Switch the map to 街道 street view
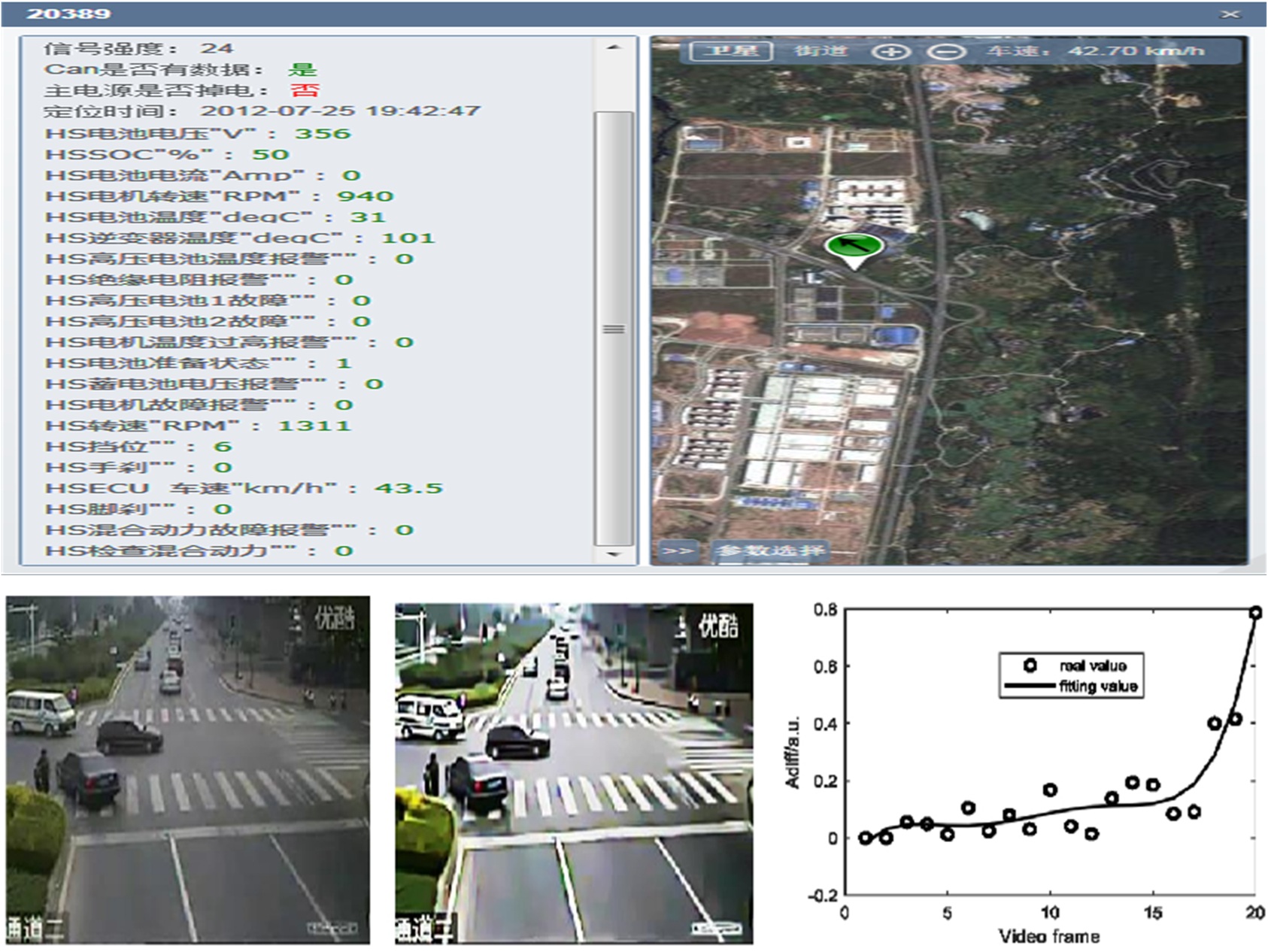This screenshot has height=952, width=1268. click(x=821, y=51)
